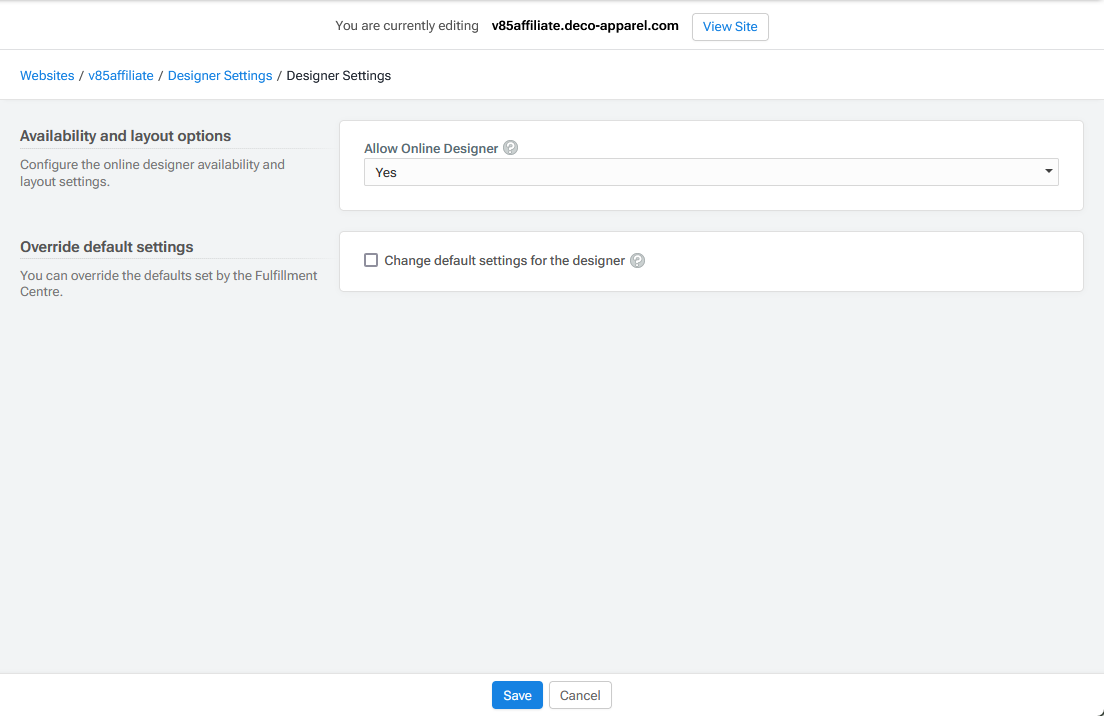1104x716 pixels.
Task: Click the 'You are currently editing' text
Action: 407,26
